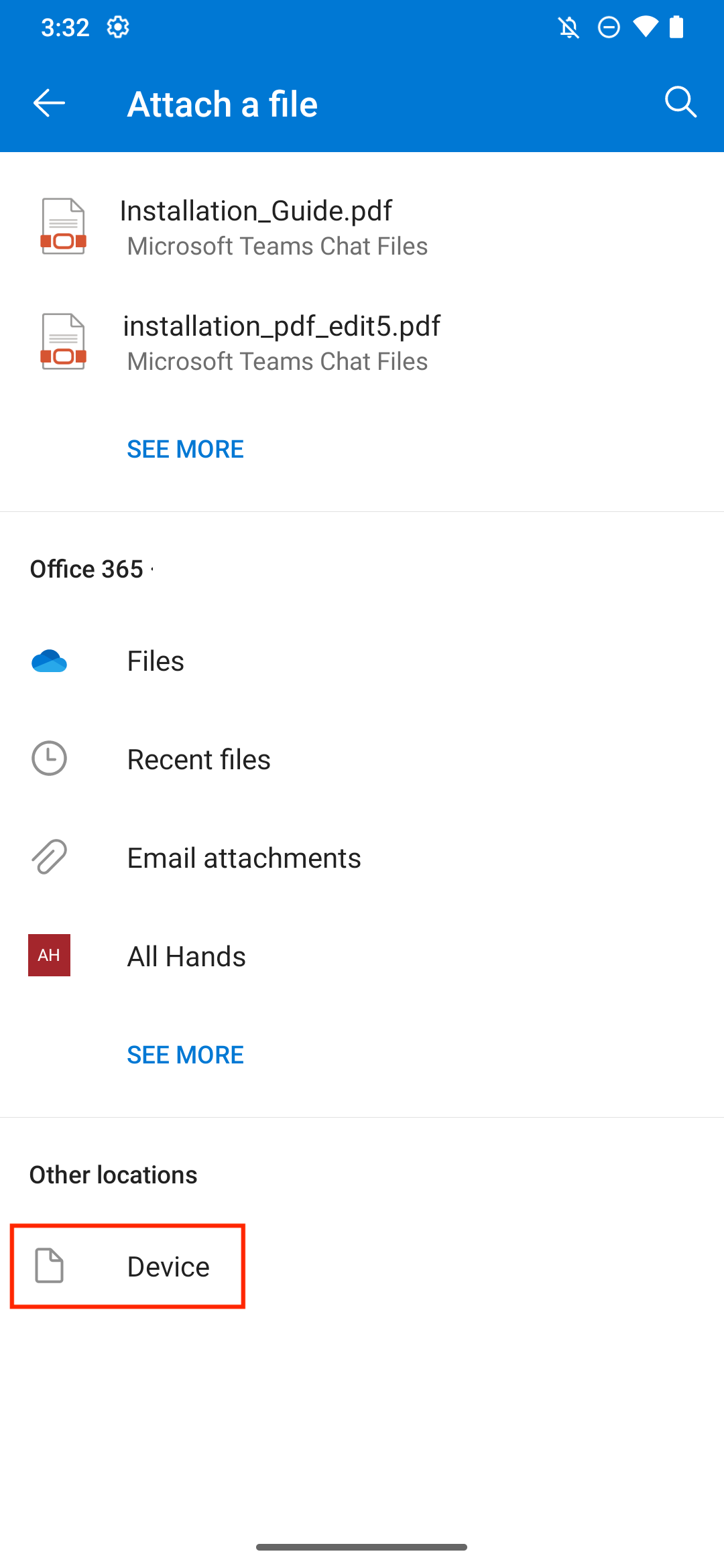Open the search magnifier icon

point(680,102)
